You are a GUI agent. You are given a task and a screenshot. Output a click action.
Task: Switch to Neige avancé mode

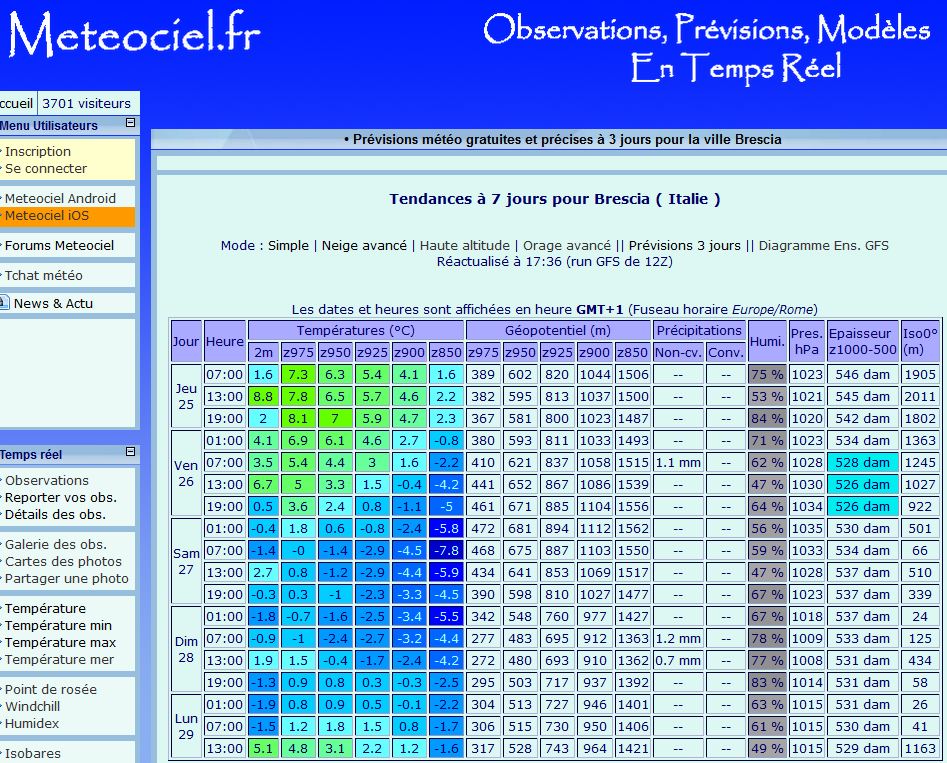[364, 245]
